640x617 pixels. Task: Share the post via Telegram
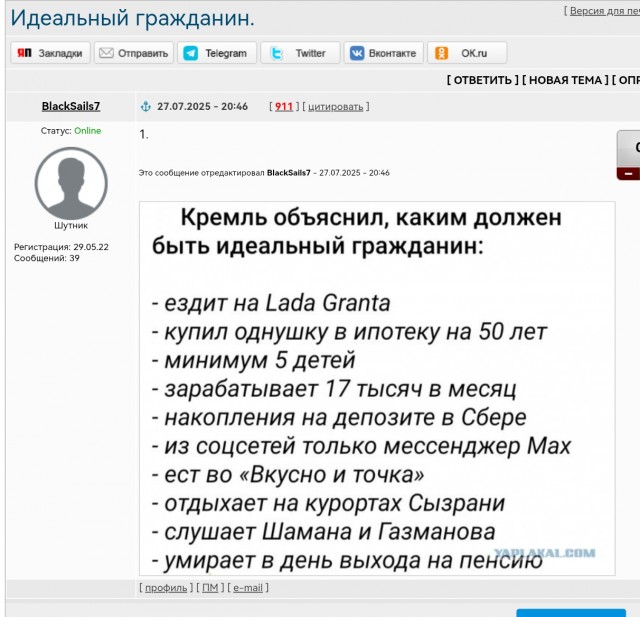[217, 53]
